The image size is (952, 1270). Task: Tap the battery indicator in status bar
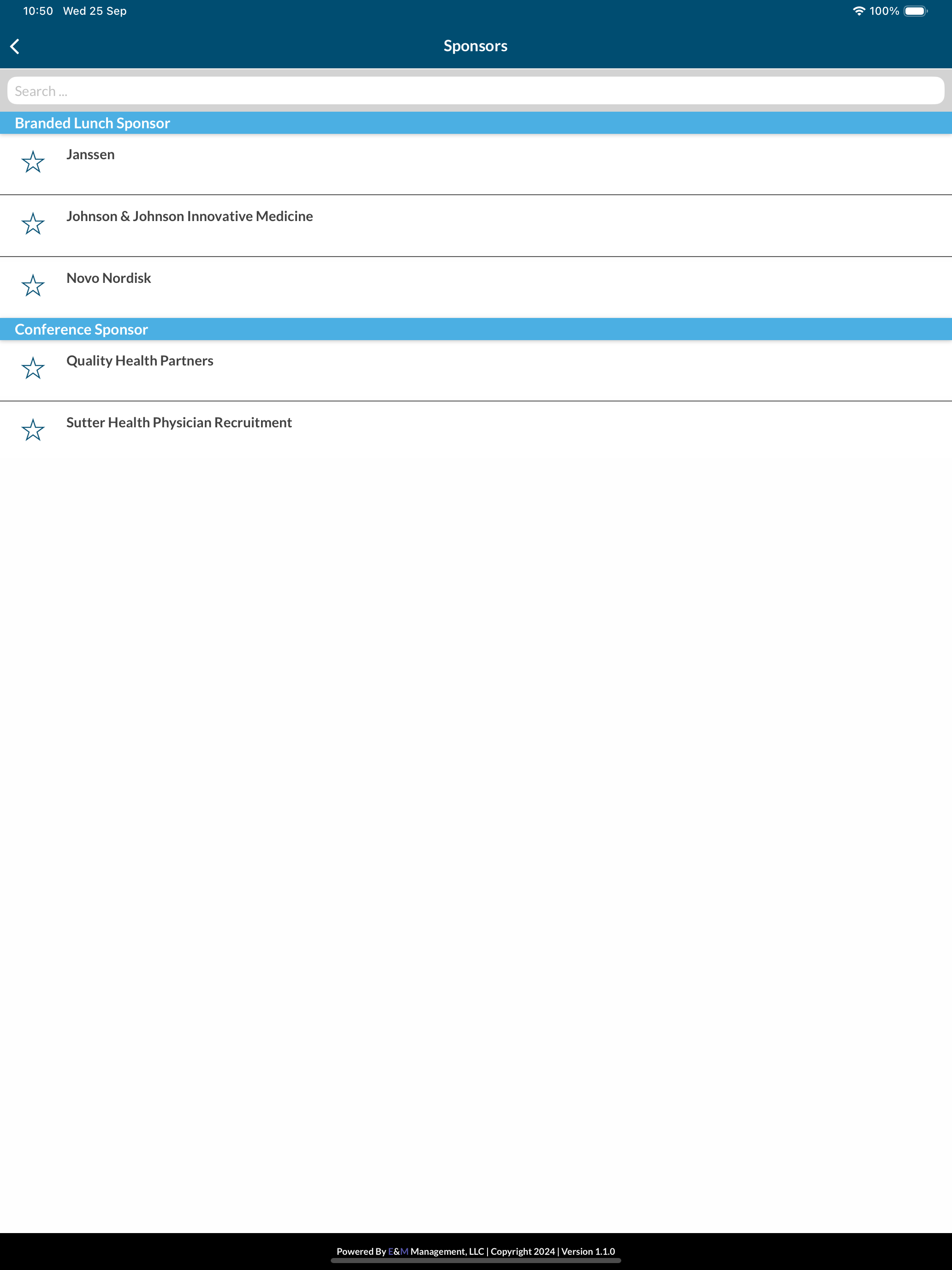pyautogui.click(x=916, y=11)
